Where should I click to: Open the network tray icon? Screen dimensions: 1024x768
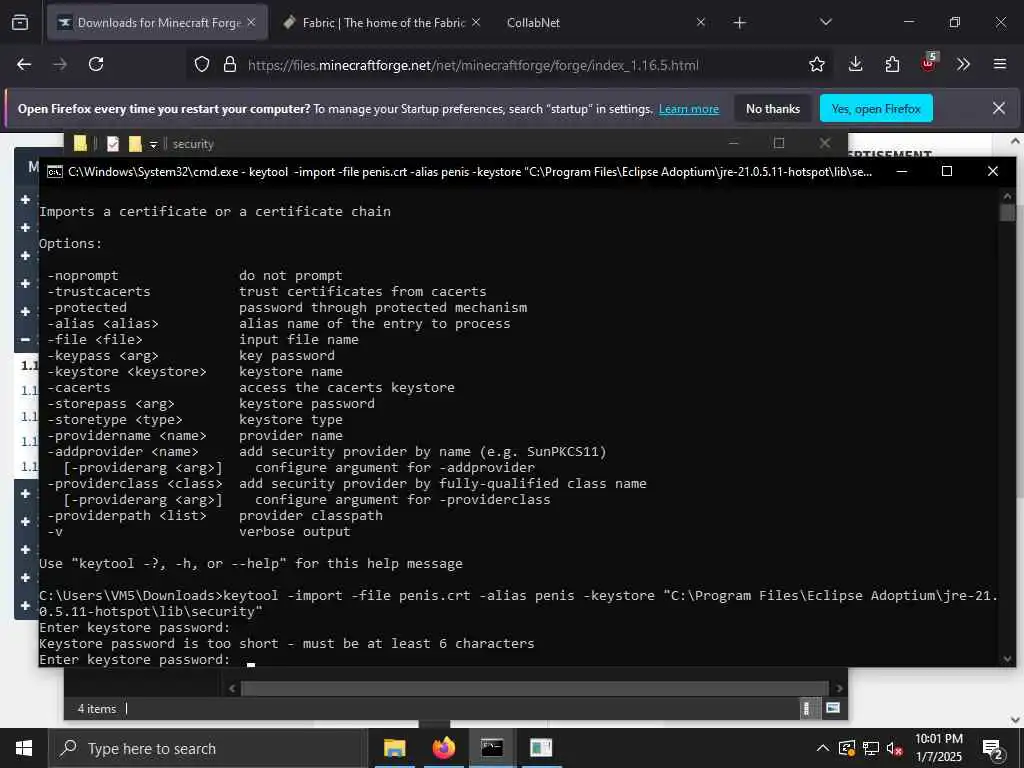pos(871,748)
